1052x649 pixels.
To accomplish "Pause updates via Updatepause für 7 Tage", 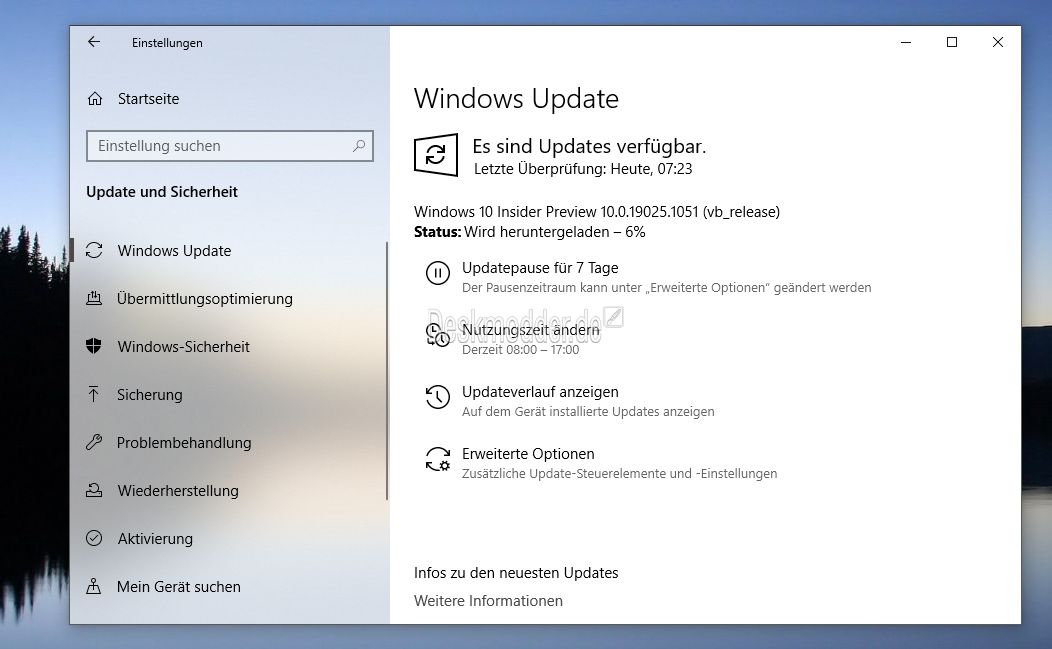I will [x=540, y=268].
